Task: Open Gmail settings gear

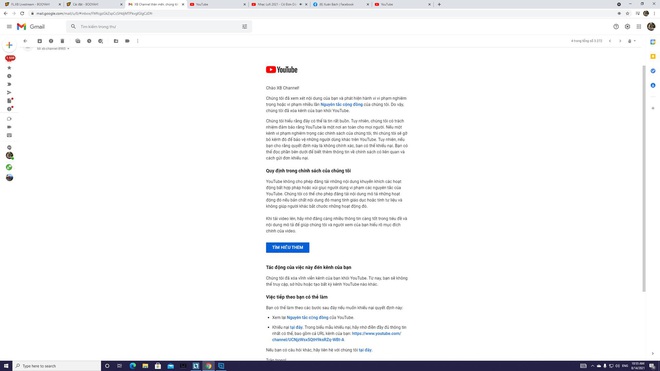Action: point(627,27)
